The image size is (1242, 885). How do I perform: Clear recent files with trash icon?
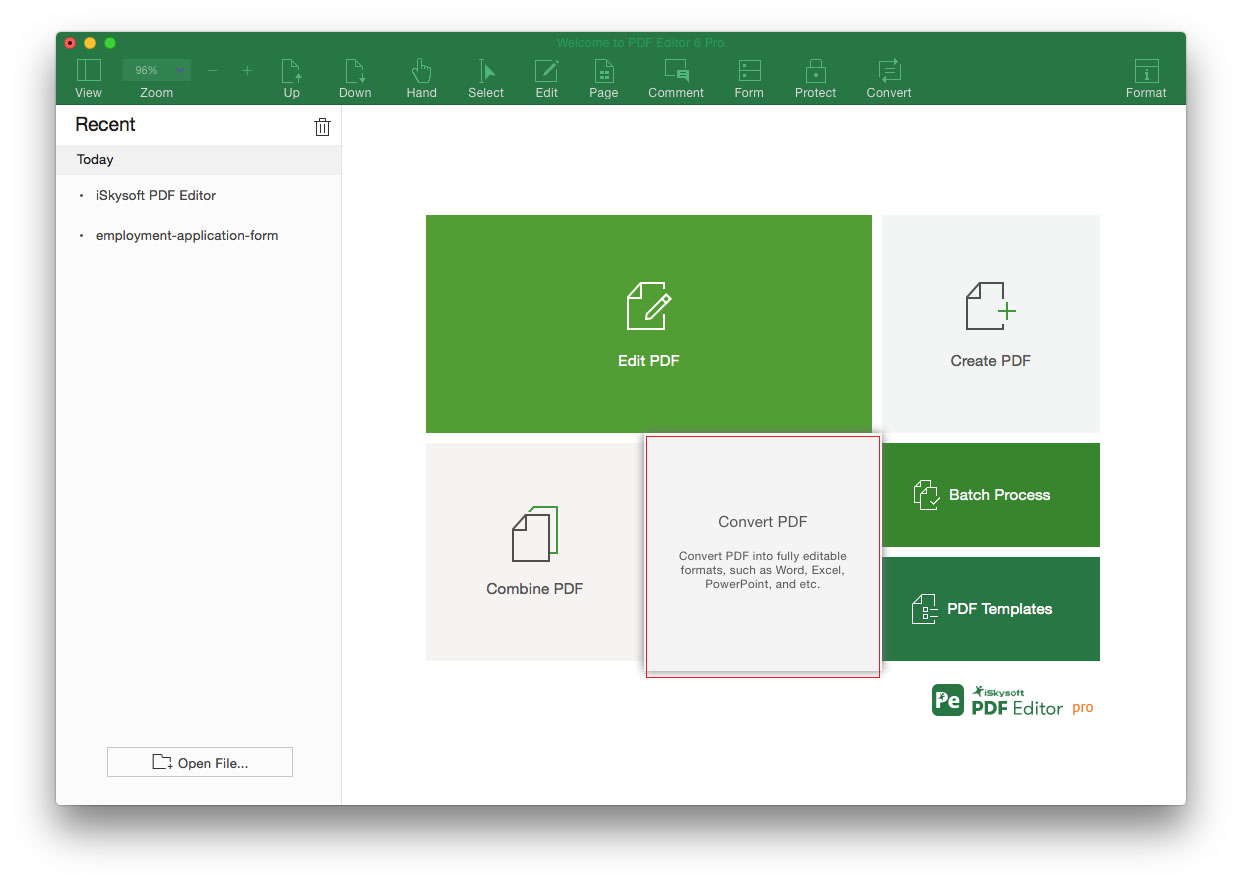click(x=322, y=126)
